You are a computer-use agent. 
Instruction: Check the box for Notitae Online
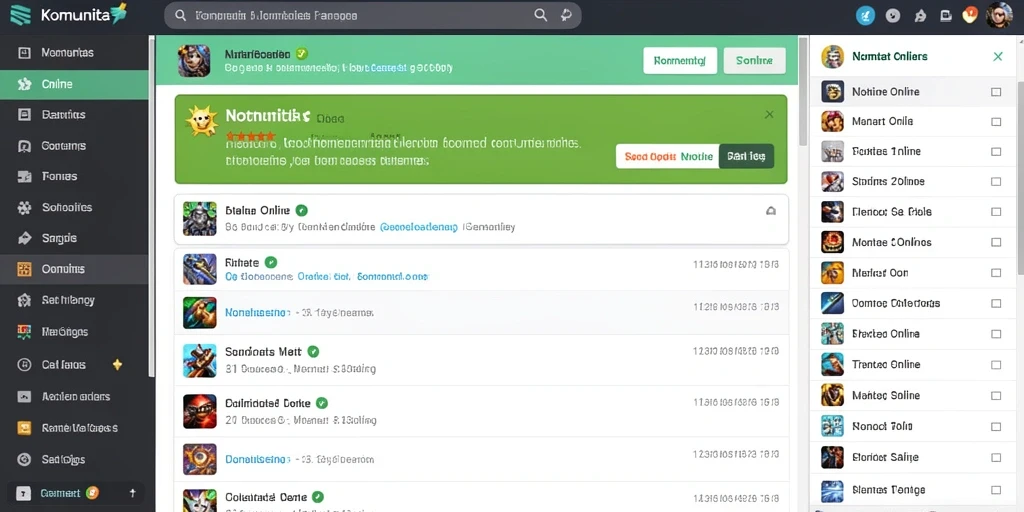click(996, 92)
